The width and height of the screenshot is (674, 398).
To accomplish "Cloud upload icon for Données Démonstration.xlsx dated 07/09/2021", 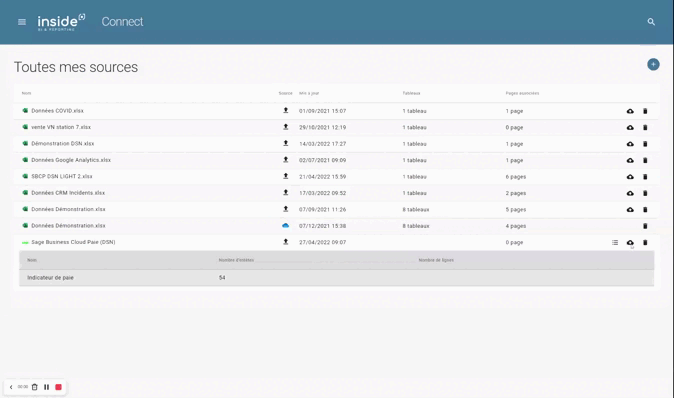I will click(x=630, y=209).
